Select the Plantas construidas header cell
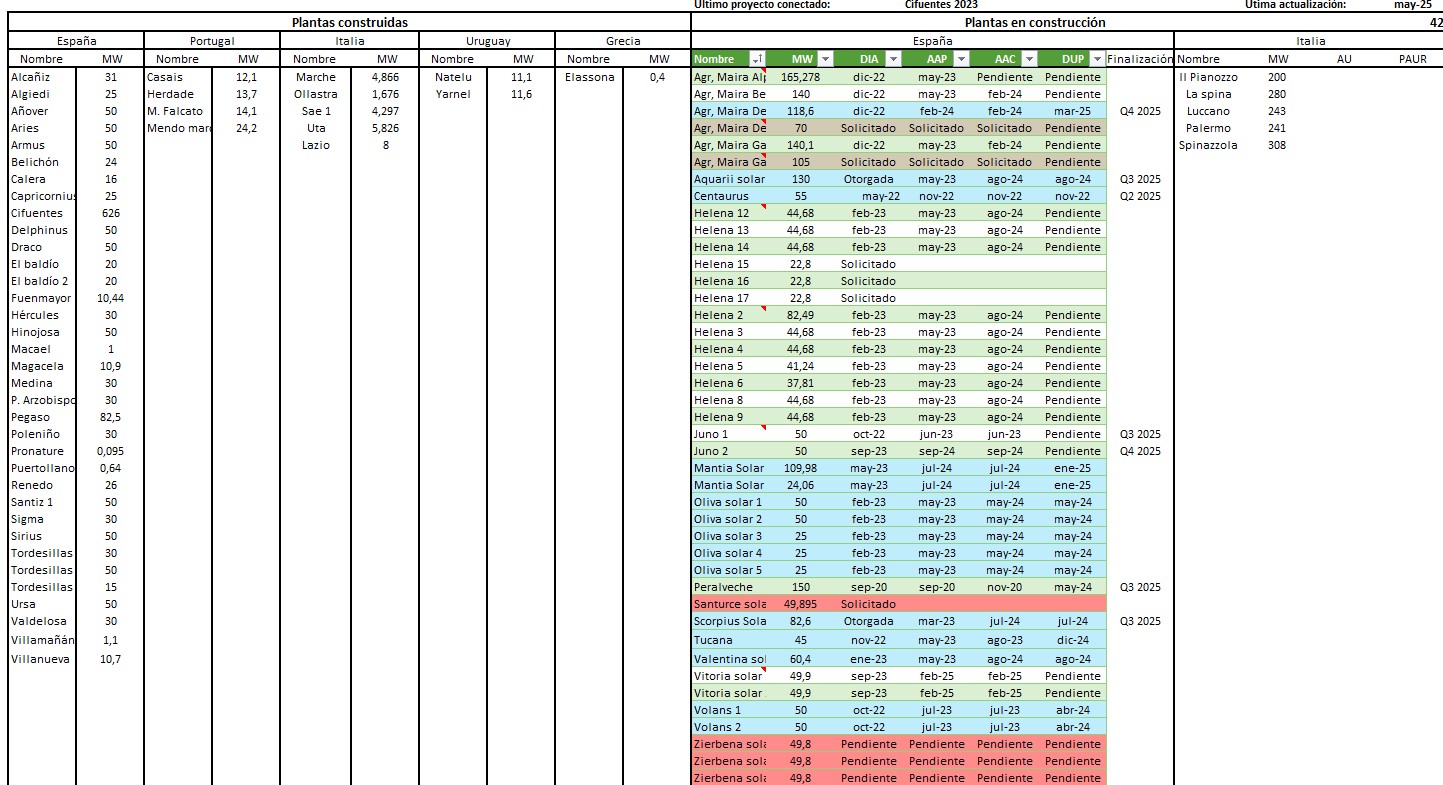Screen dimensions: 1443x785 pos(349,22)
